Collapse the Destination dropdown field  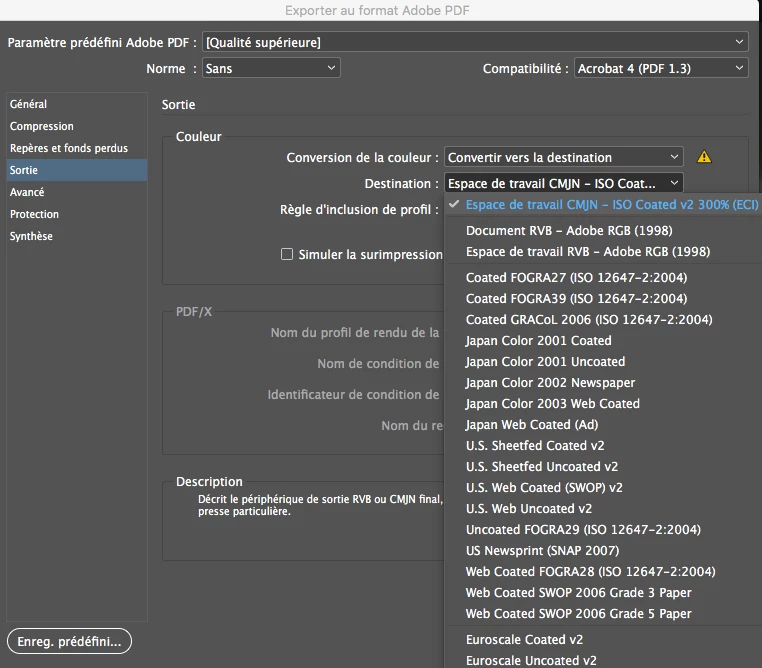(x=564, y=183)
